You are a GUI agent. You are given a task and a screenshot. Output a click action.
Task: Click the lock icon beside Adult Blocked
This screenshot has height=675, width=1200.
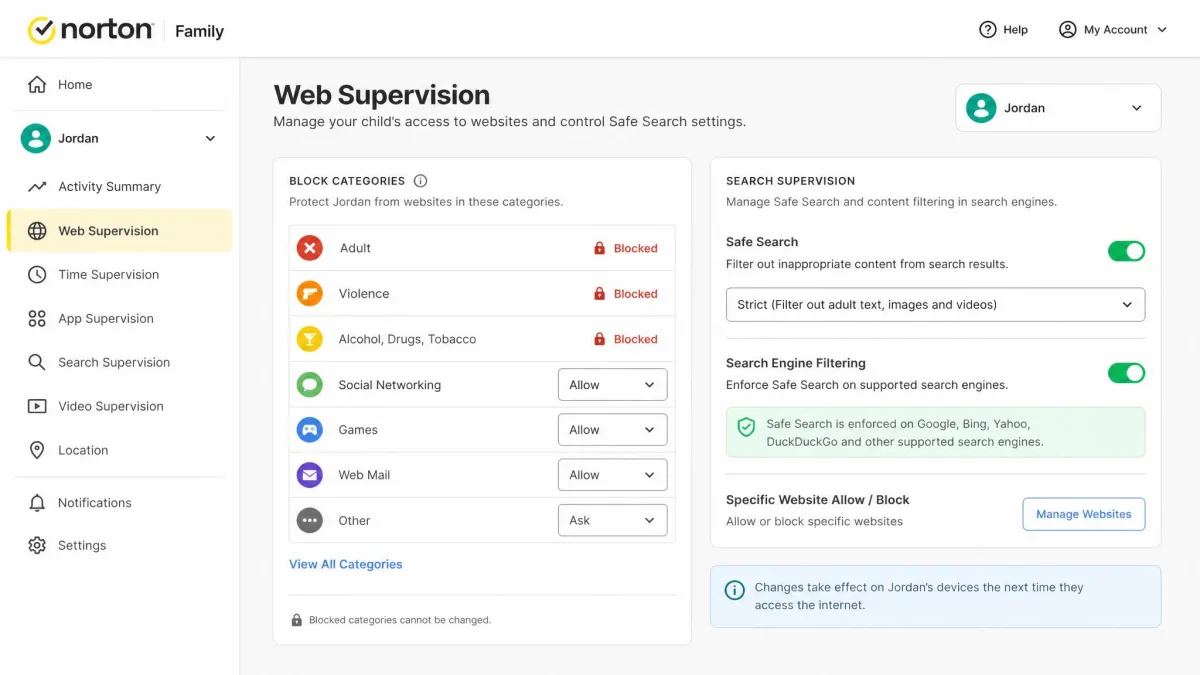pos(600,248)
